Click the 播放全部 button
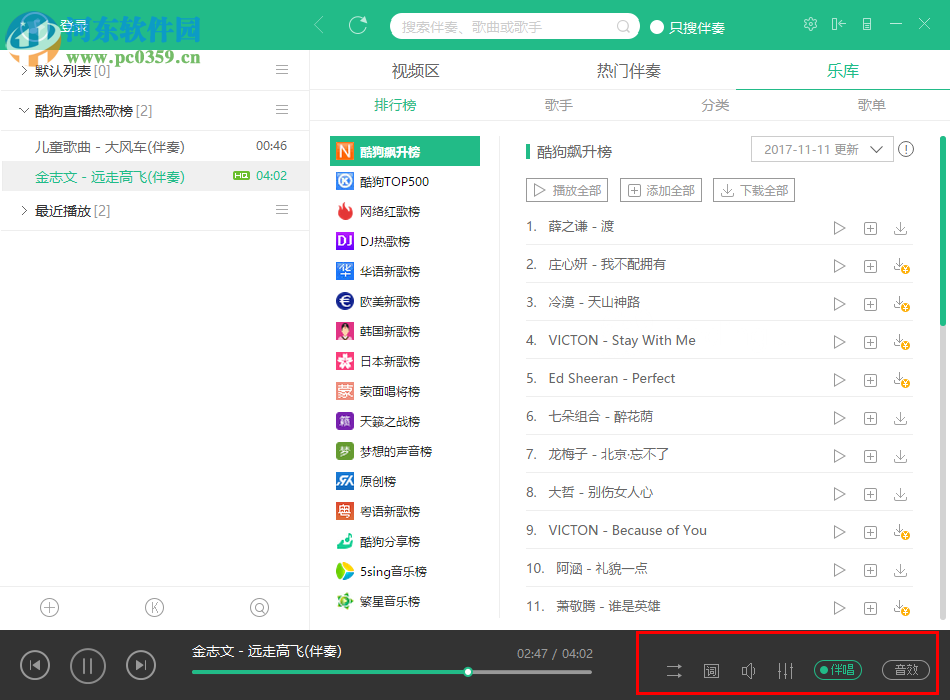This screenshot has height=700, width=950. (x=565, y=190)
